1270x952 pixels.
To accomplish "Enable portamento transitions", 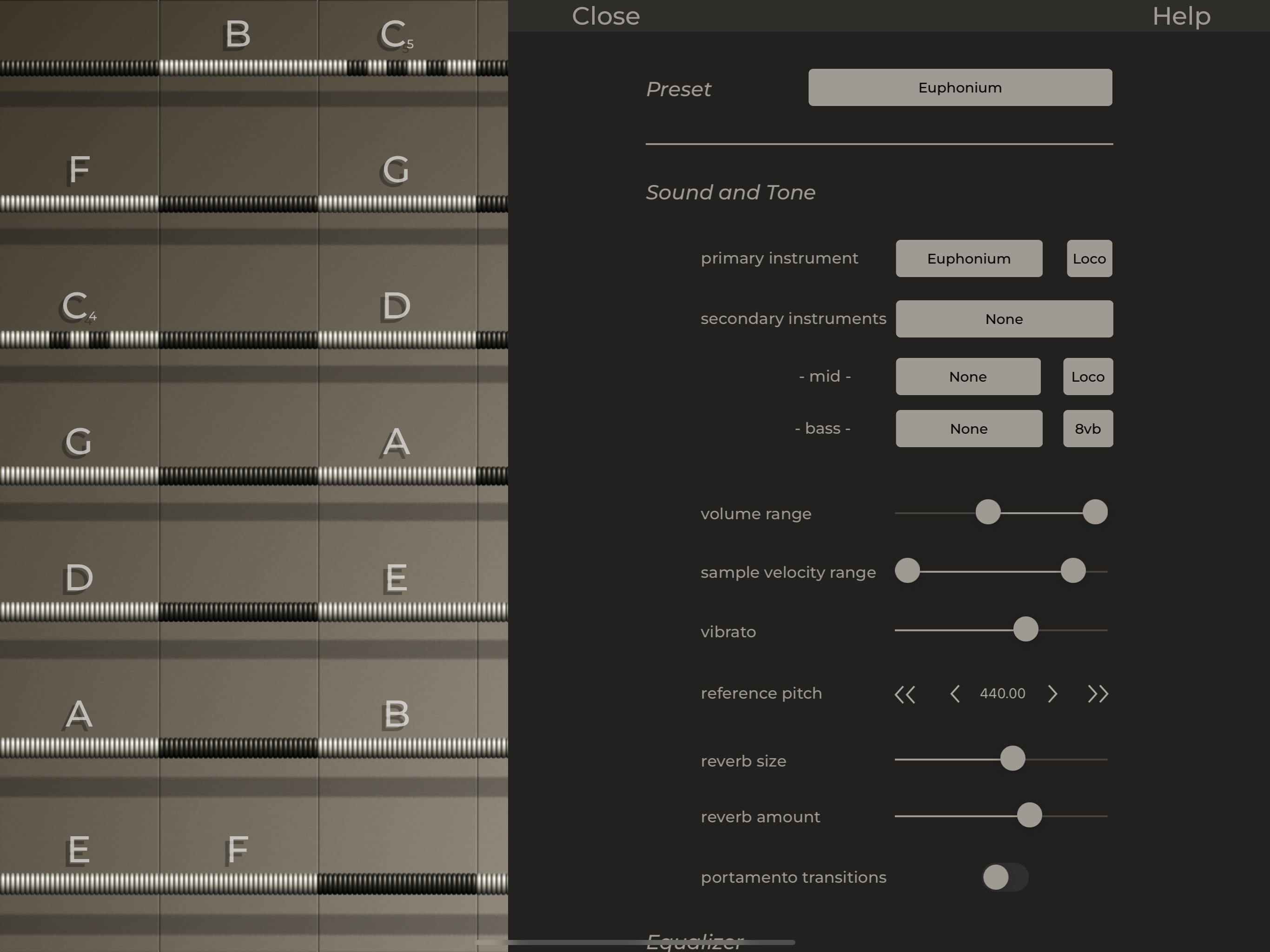I will (1005, 877).
